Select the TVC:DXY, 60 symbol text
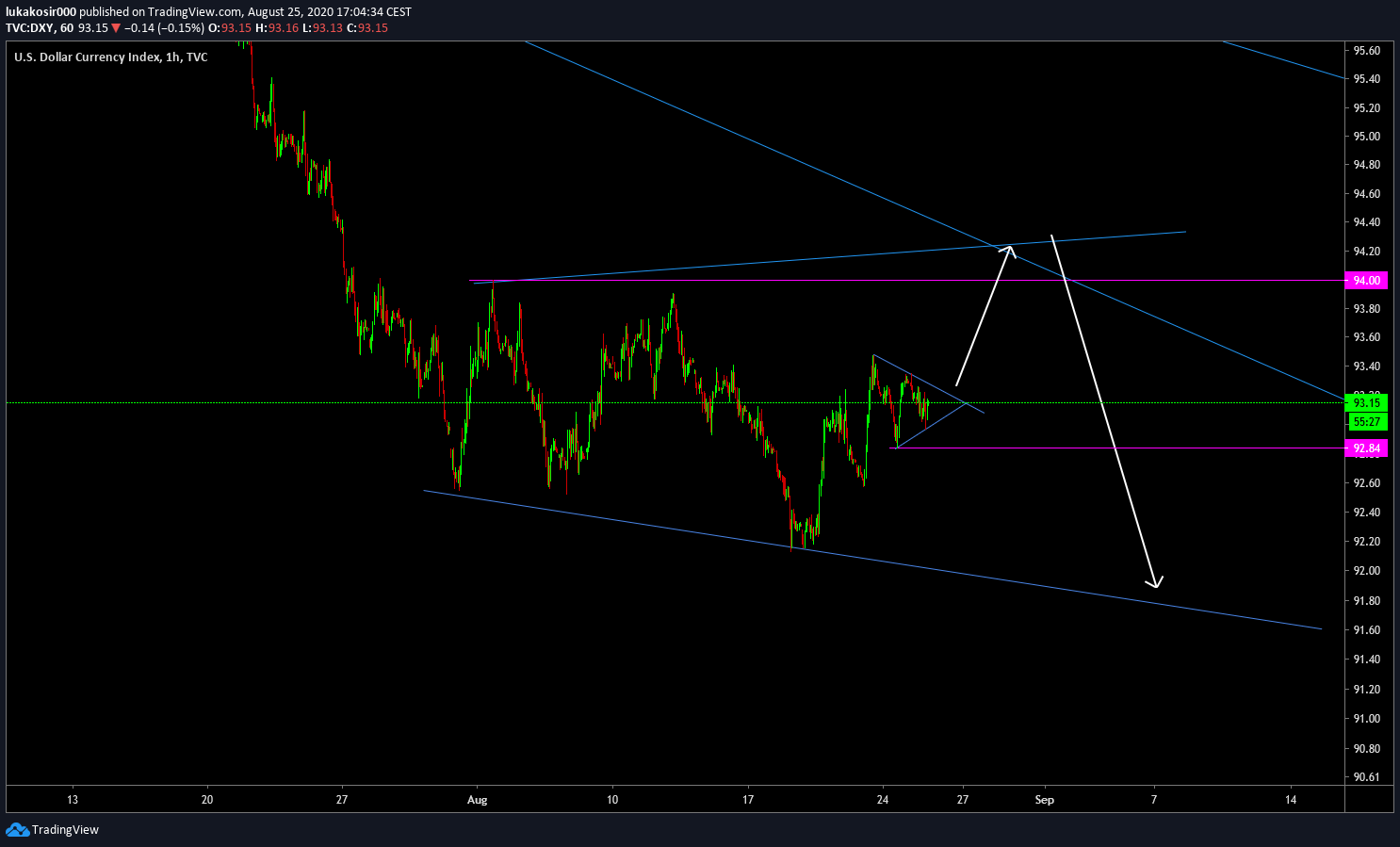The height and width of the screenshot is (847, 1400). coord(40,28)
